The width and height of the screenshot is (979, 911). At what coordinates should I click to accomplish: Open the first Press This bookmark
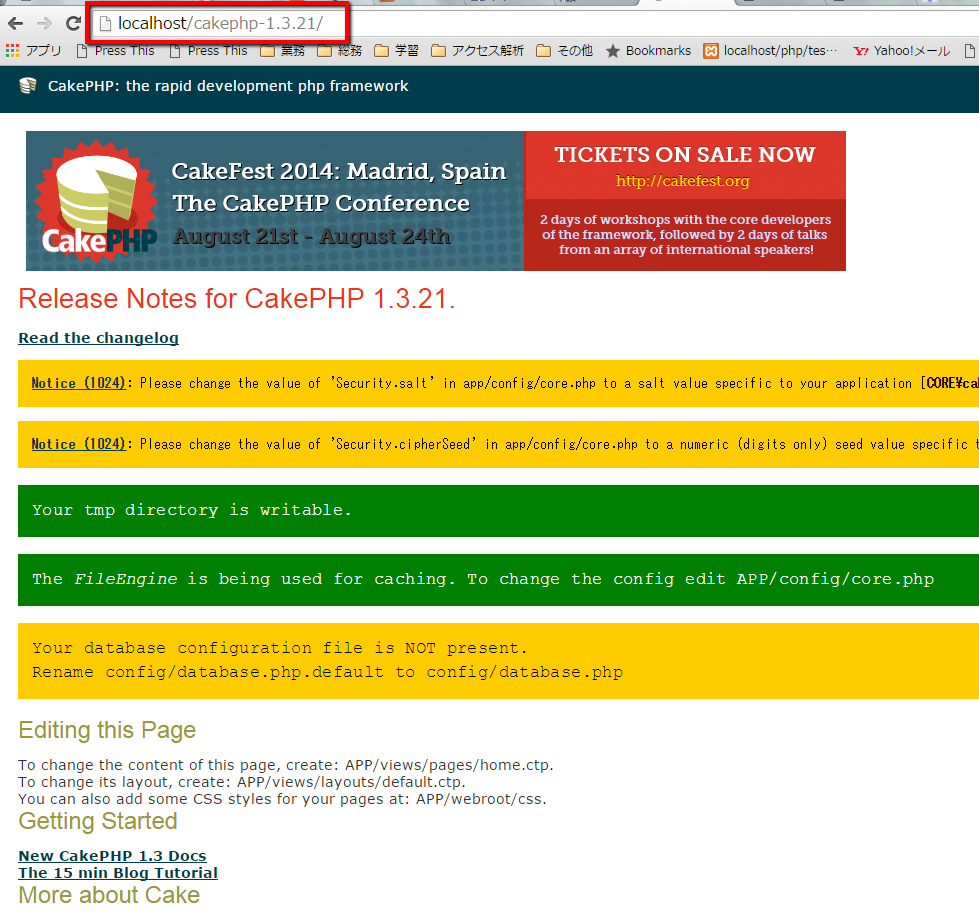pyautogui.click(x=116, y=51)
